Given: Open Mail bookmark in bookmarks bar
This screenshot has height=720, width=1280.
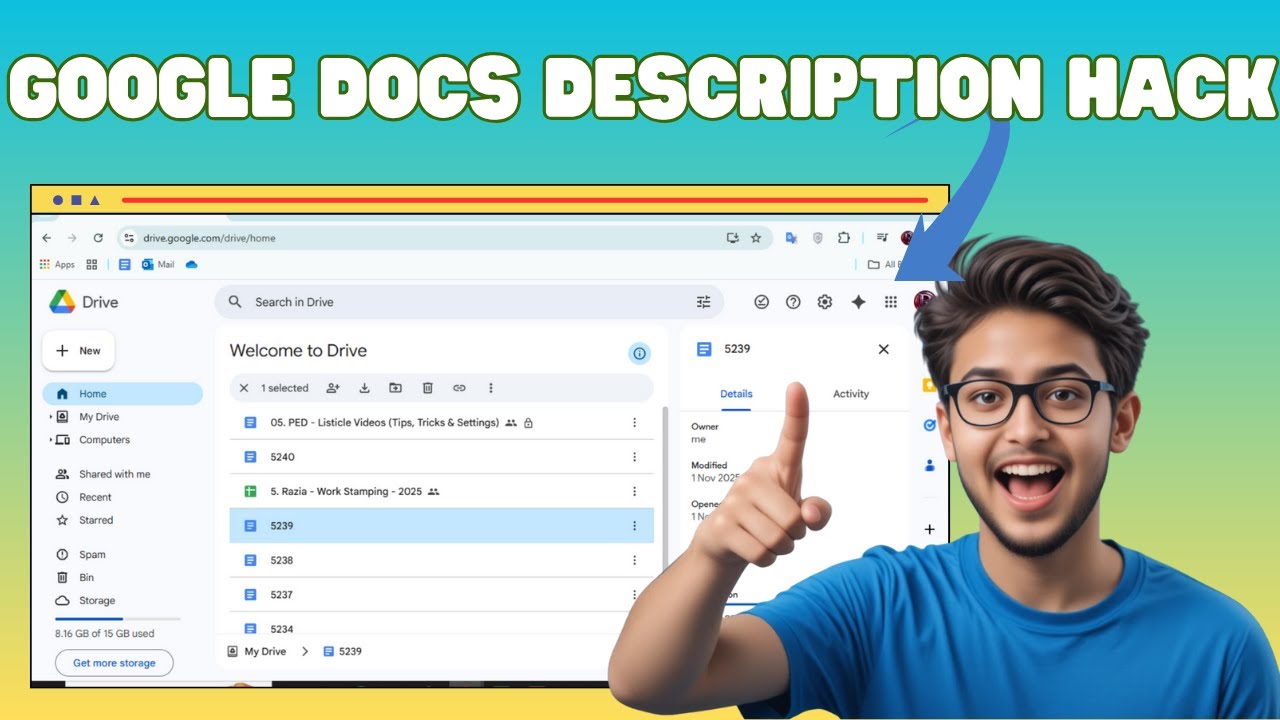Looking at the screenshot, I should click(x=158, y=265).
